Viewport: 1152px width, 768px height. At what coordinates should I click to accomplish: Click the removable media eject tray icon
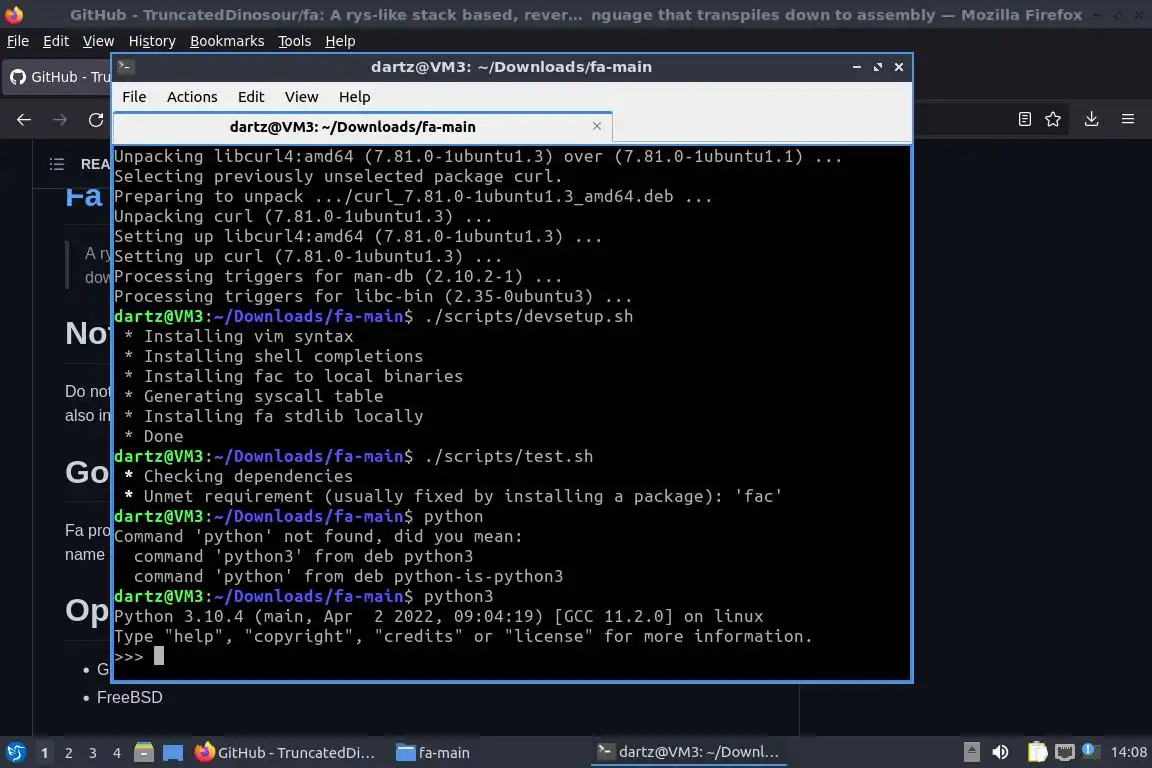tap(971, 752)
